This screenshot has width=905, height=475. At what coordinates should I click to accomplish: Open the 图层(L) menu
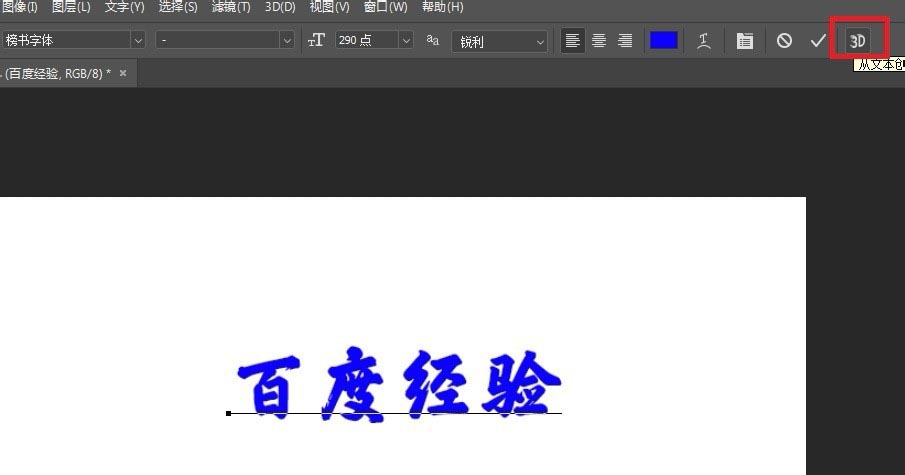coord(71,7)
